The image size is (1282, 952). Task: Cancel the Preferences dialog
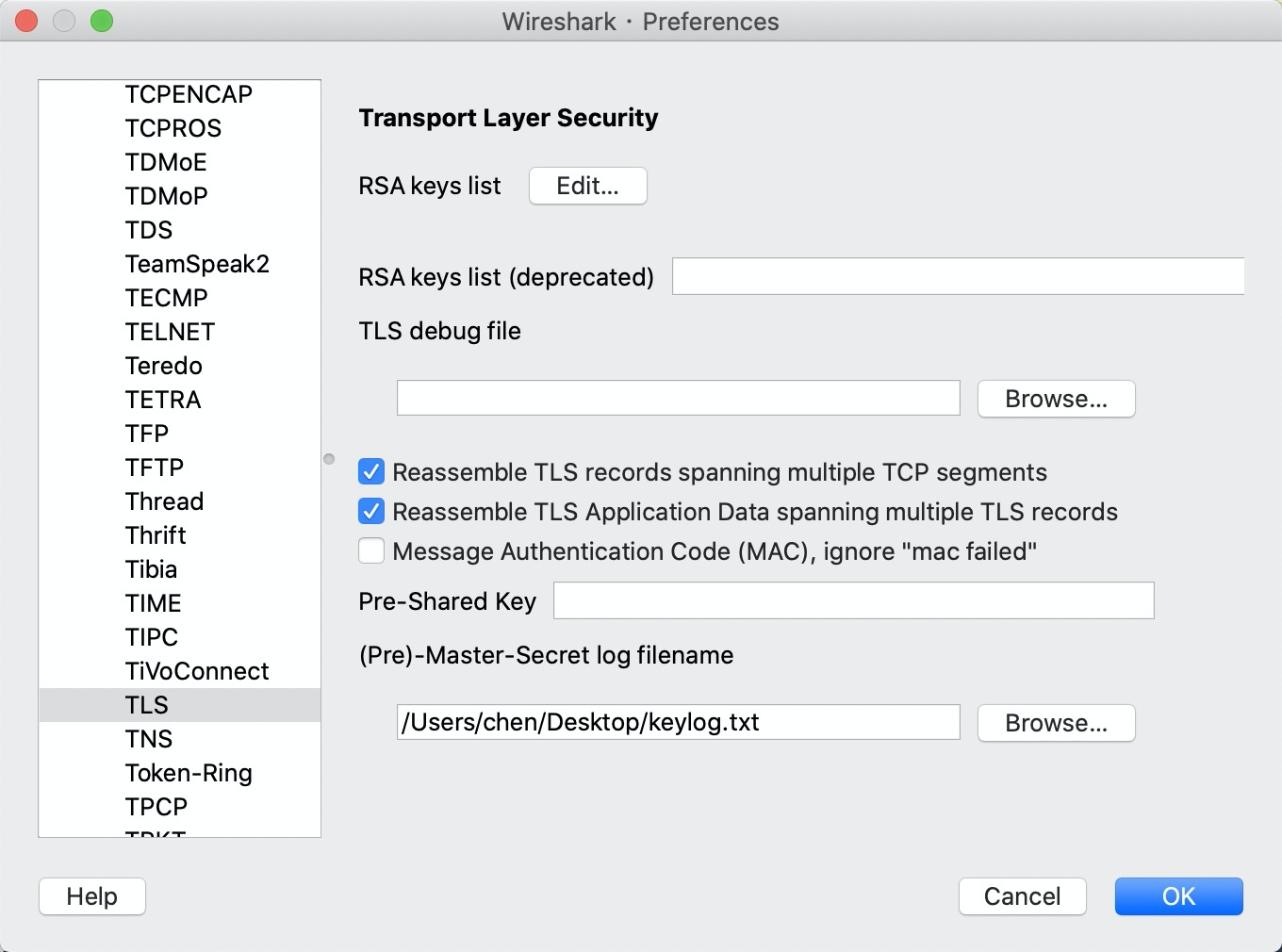[x=1023, y=896]
